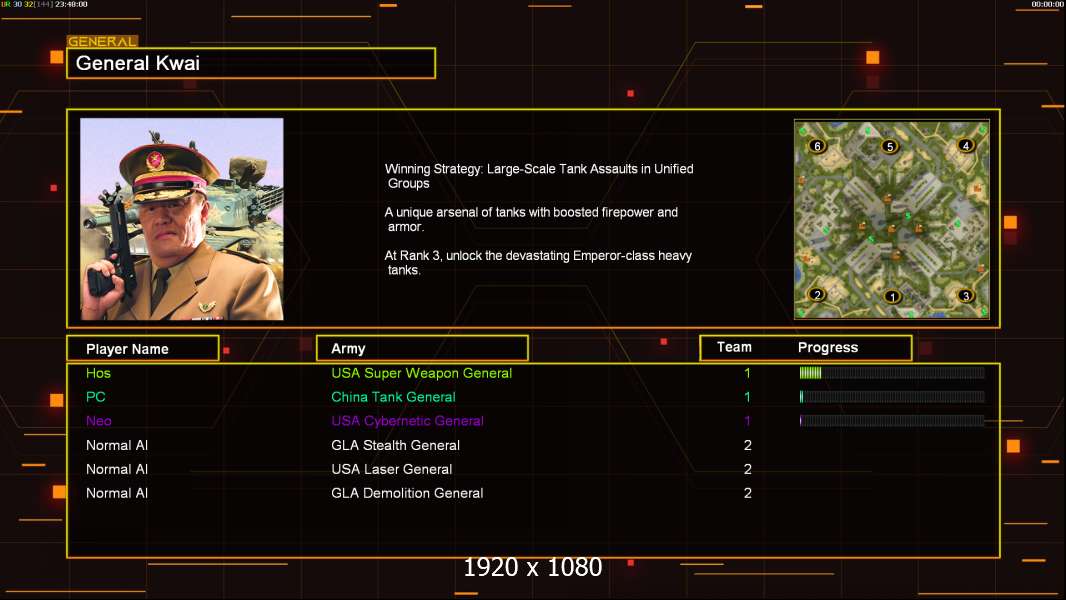Screen dimensions: 1066x600
Task: Click player name Neo
Action: [x=99, y=421]
